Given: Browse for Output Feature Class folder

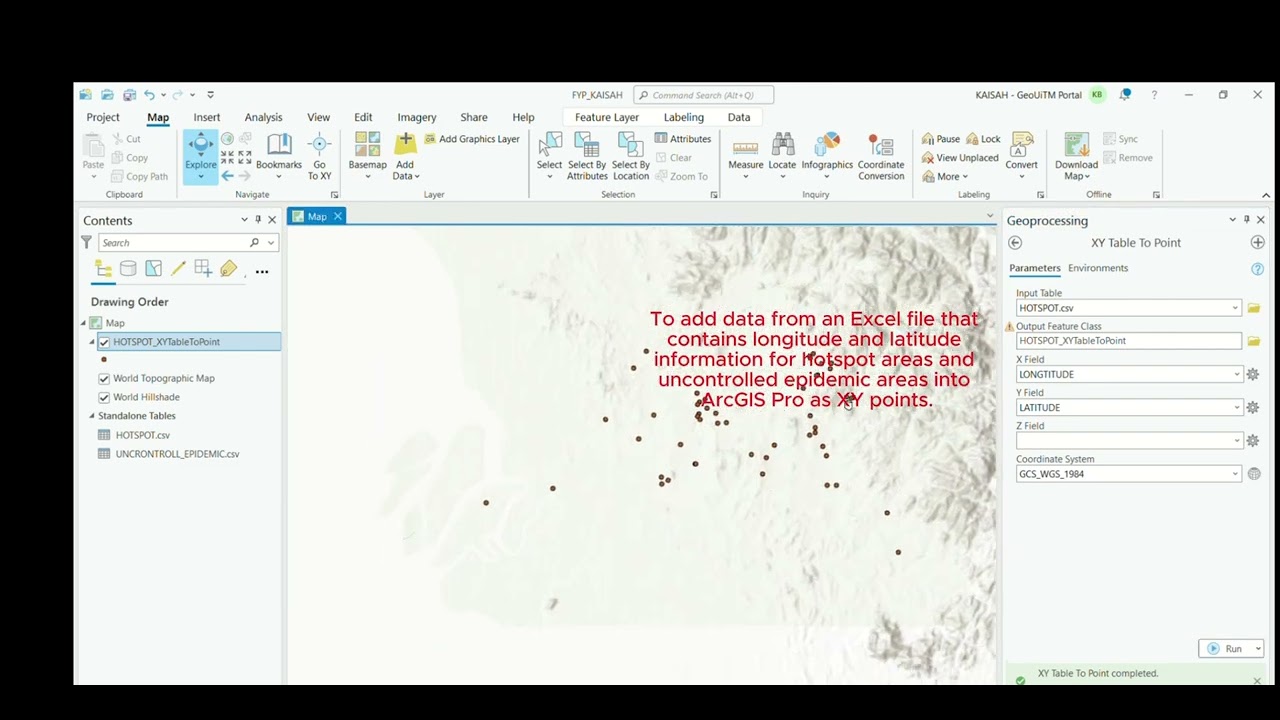Looking at the screenshot, I should [1254, 341].
